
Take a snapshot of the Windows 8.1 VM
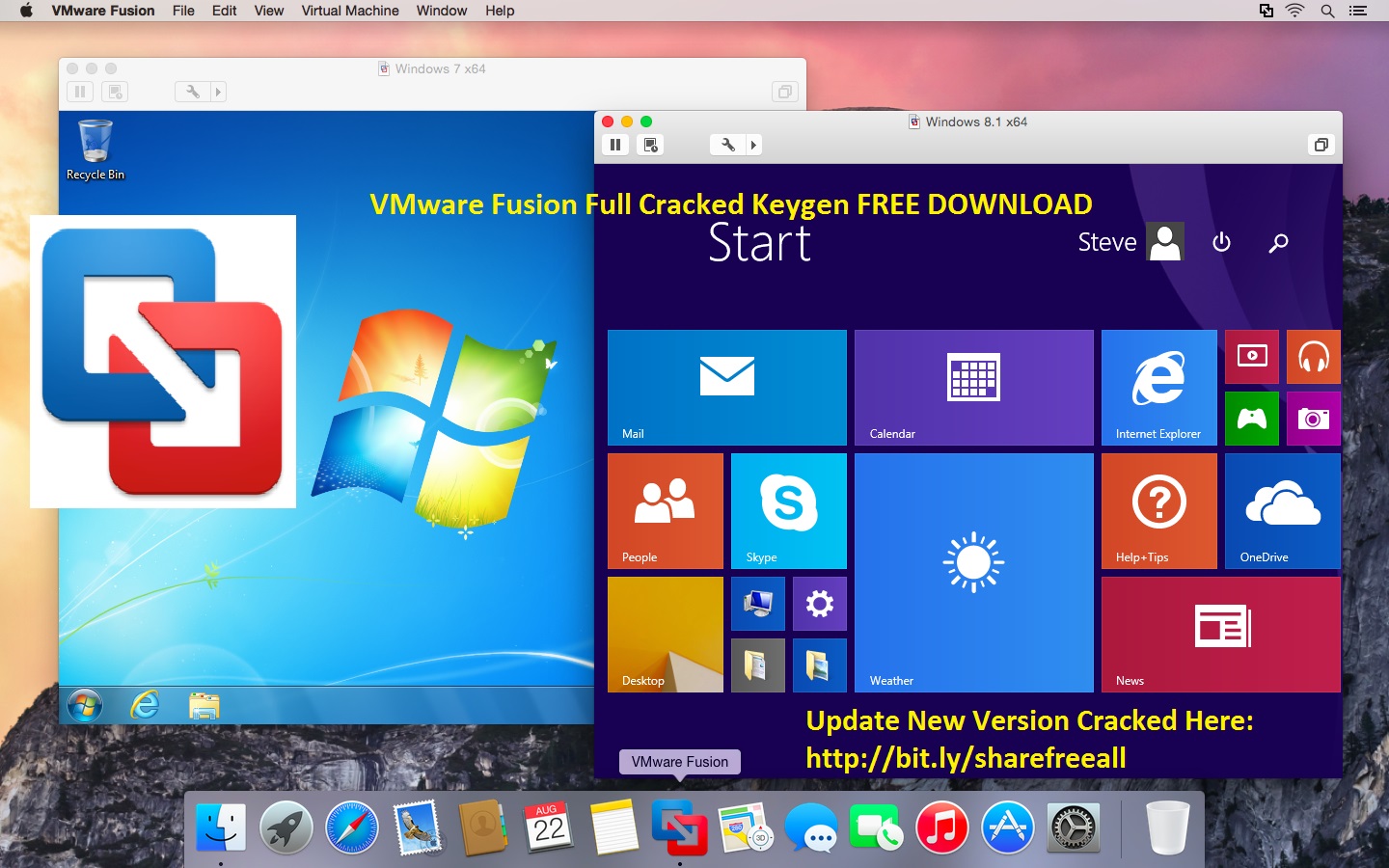(x=649, y=145)
